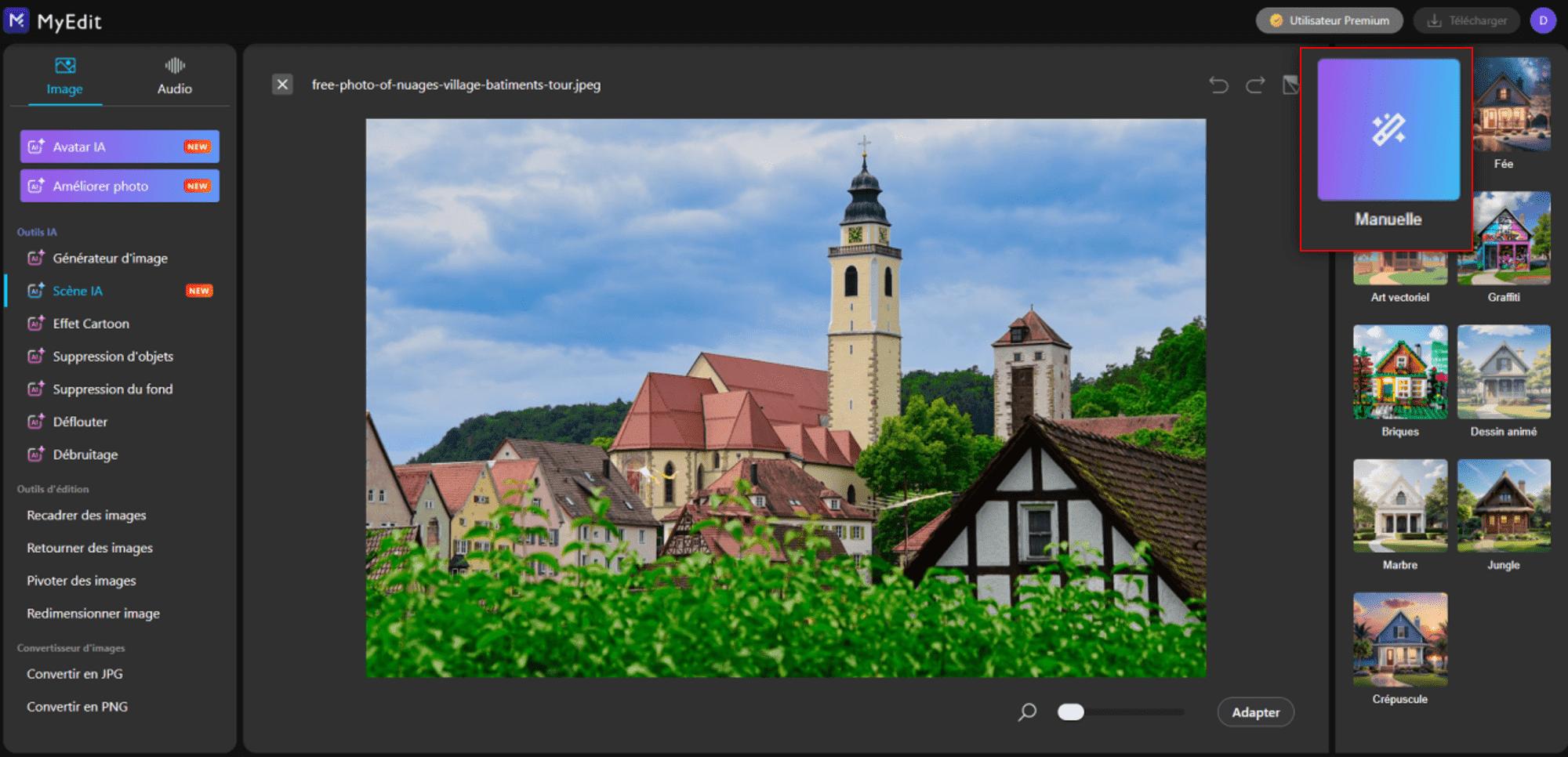Click the Télécharger button

click(1467, 20)
